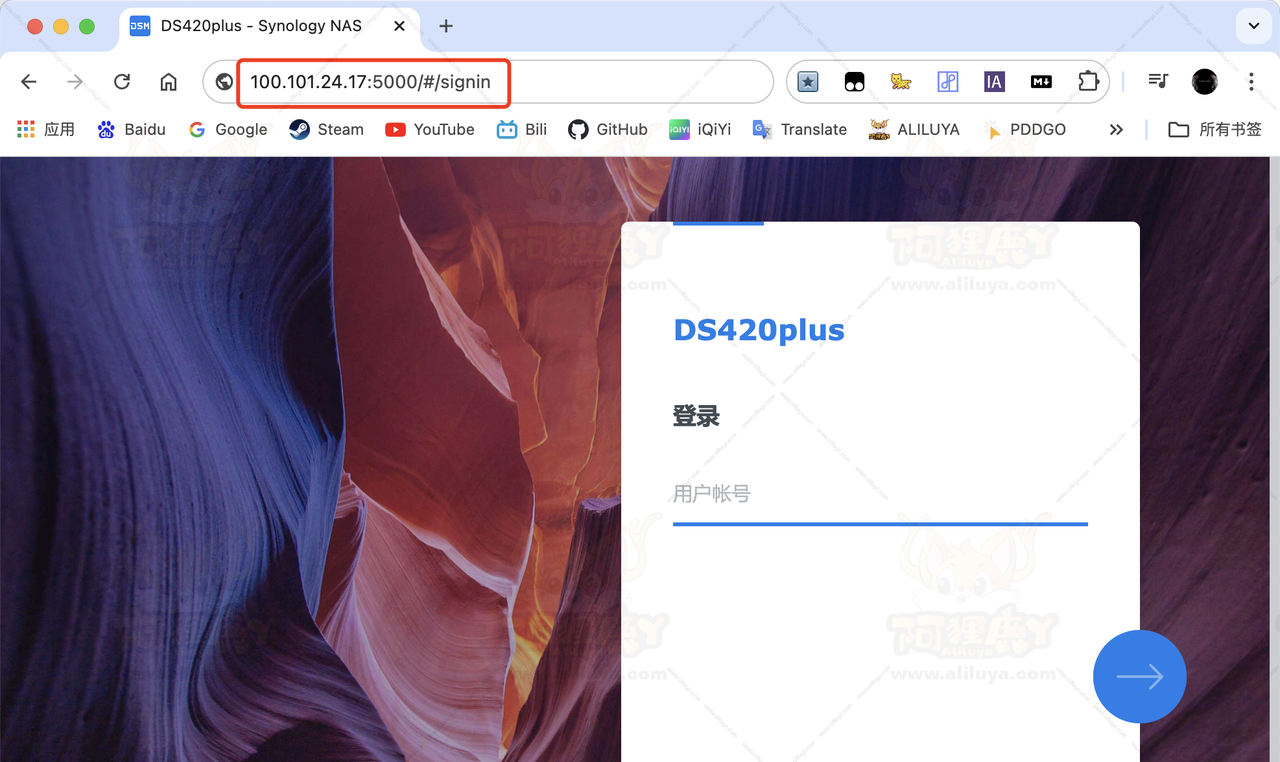This screenshot has height=762, width=1280.
Task: Click the Markdown extension icon
Action: [1040, 82]
